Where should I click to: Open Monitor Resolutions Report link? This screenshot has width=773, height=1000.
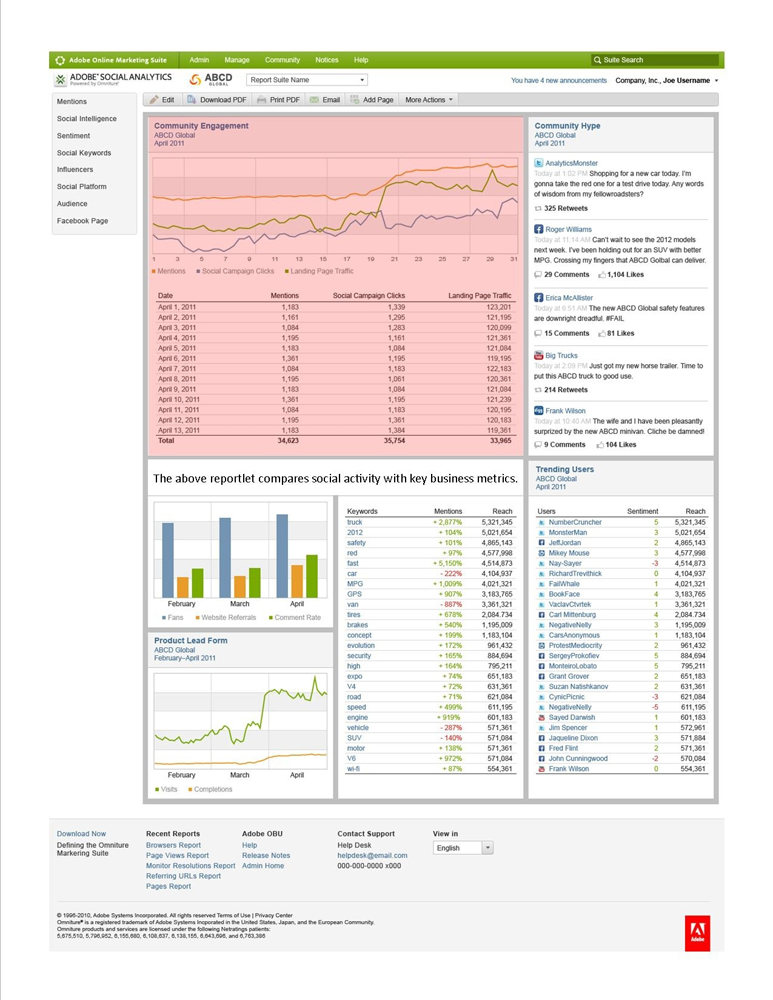[x=191, y=865]
